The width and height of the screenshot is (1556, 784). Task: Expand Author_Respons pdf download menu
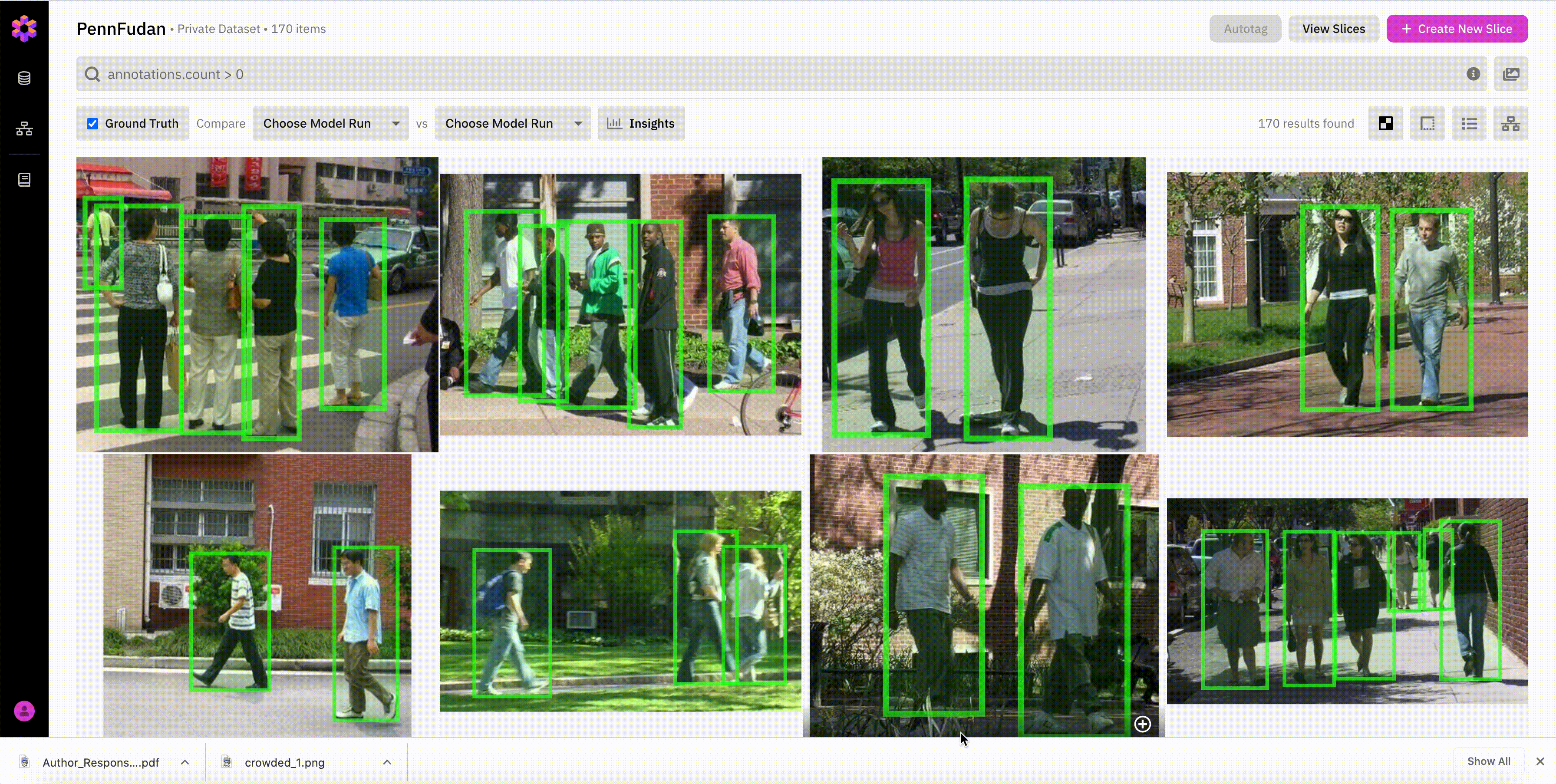185,762
